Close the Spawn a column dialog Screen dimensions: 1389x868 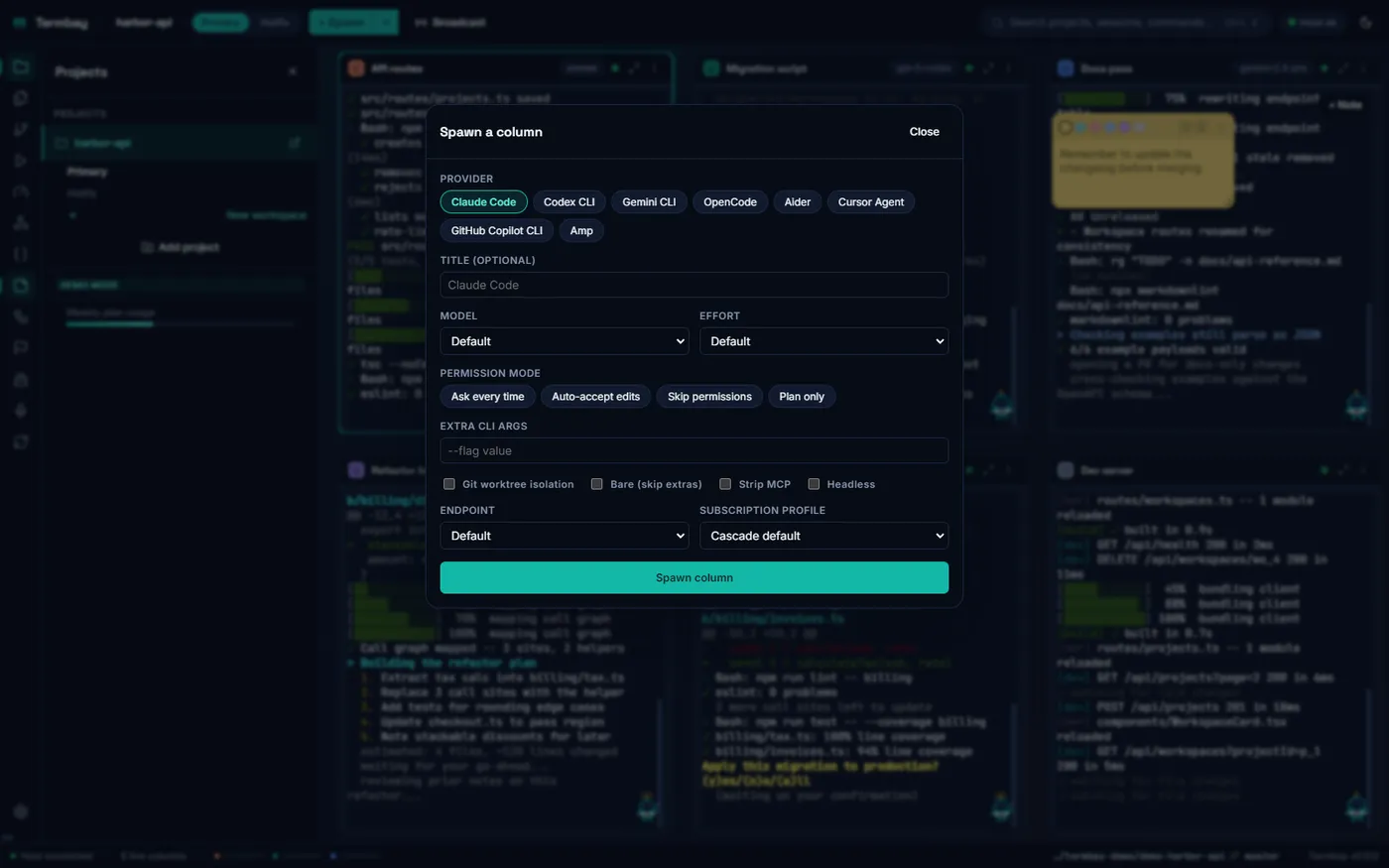pyautogui.click(x=924, y=132)
